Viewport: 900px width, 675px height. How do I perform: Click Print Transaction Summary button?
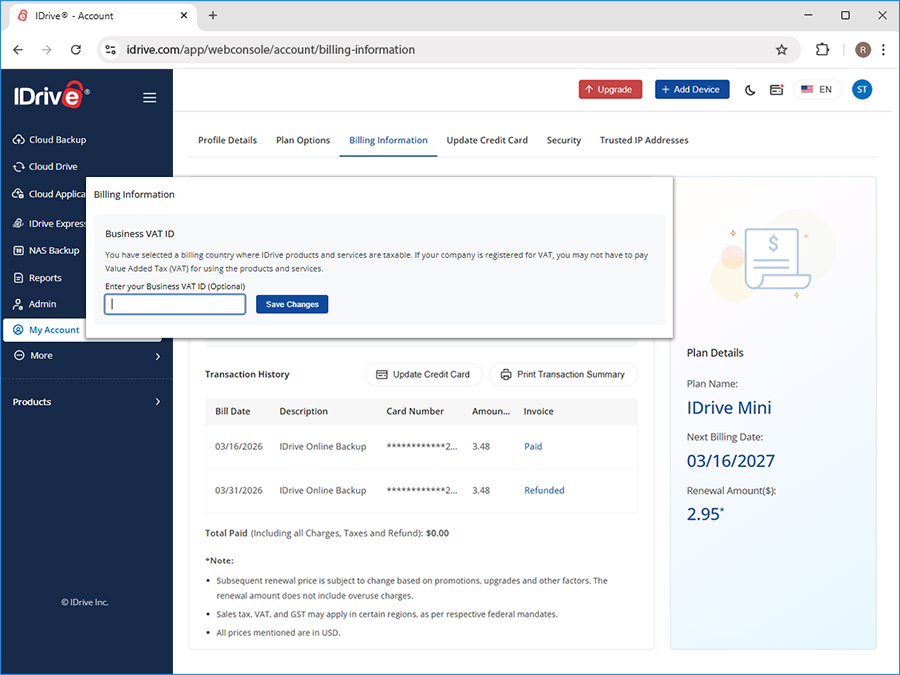[563, 374]
